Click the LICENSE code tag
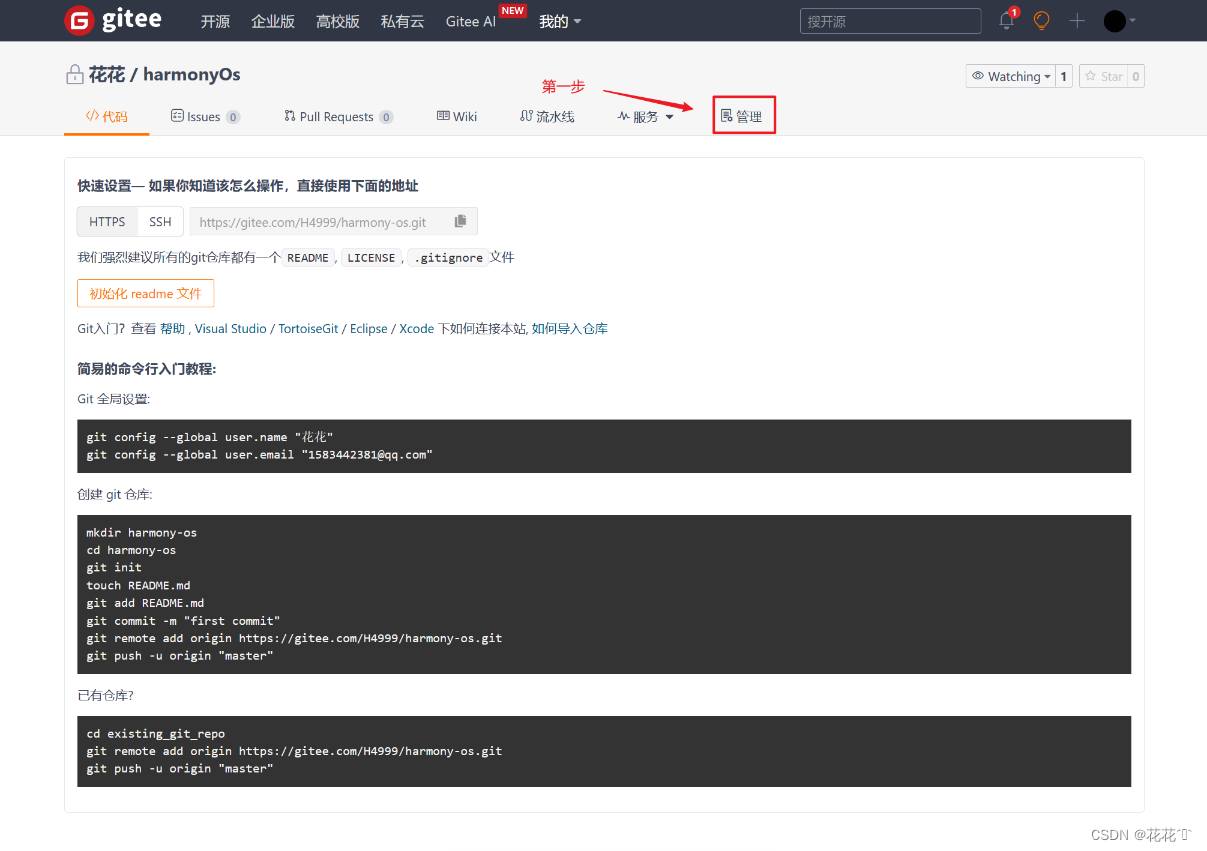The image size is (1207, 851). coord(371,257)
